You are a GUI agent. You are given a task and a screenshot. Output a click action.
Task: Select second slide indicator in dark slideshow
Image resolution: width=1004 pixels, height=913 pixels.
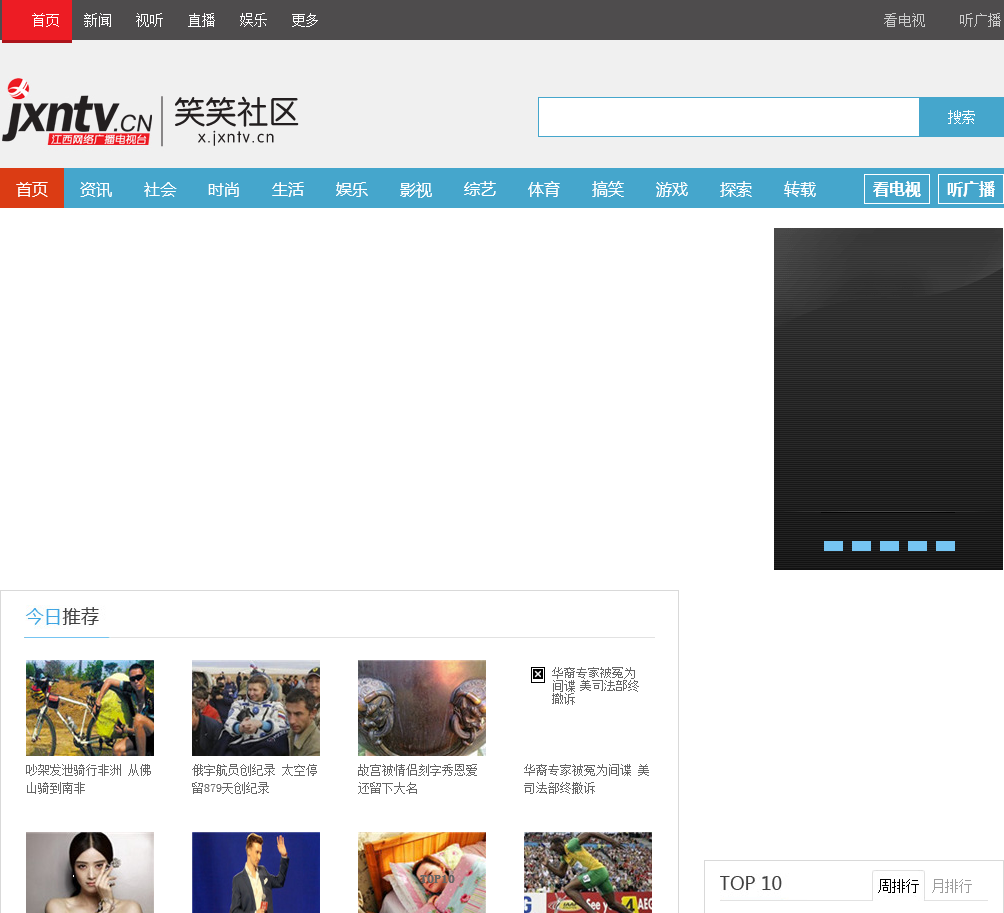[861, 546]
